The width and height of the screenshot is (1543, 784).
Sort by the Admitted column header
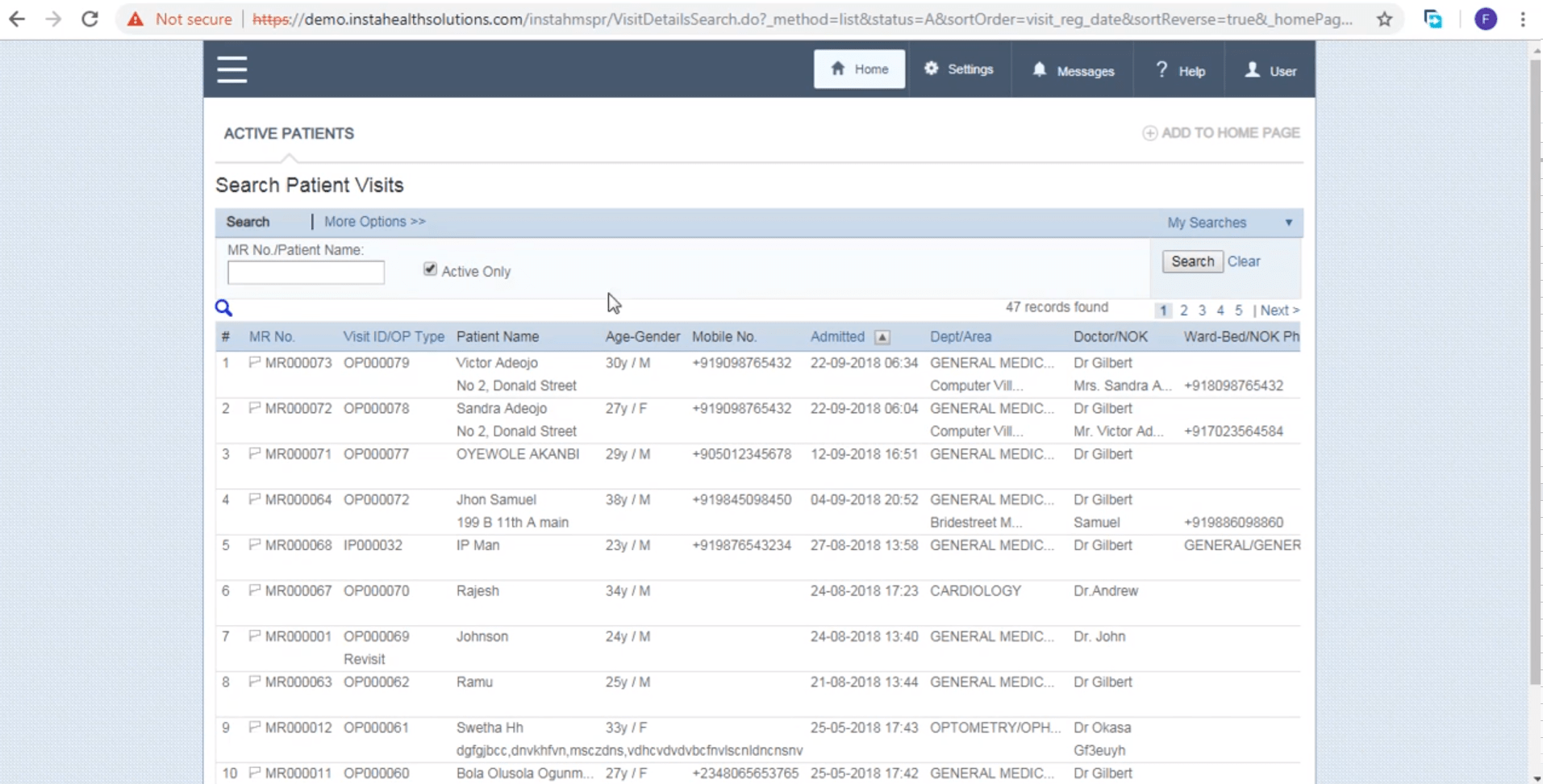[837, 337]
